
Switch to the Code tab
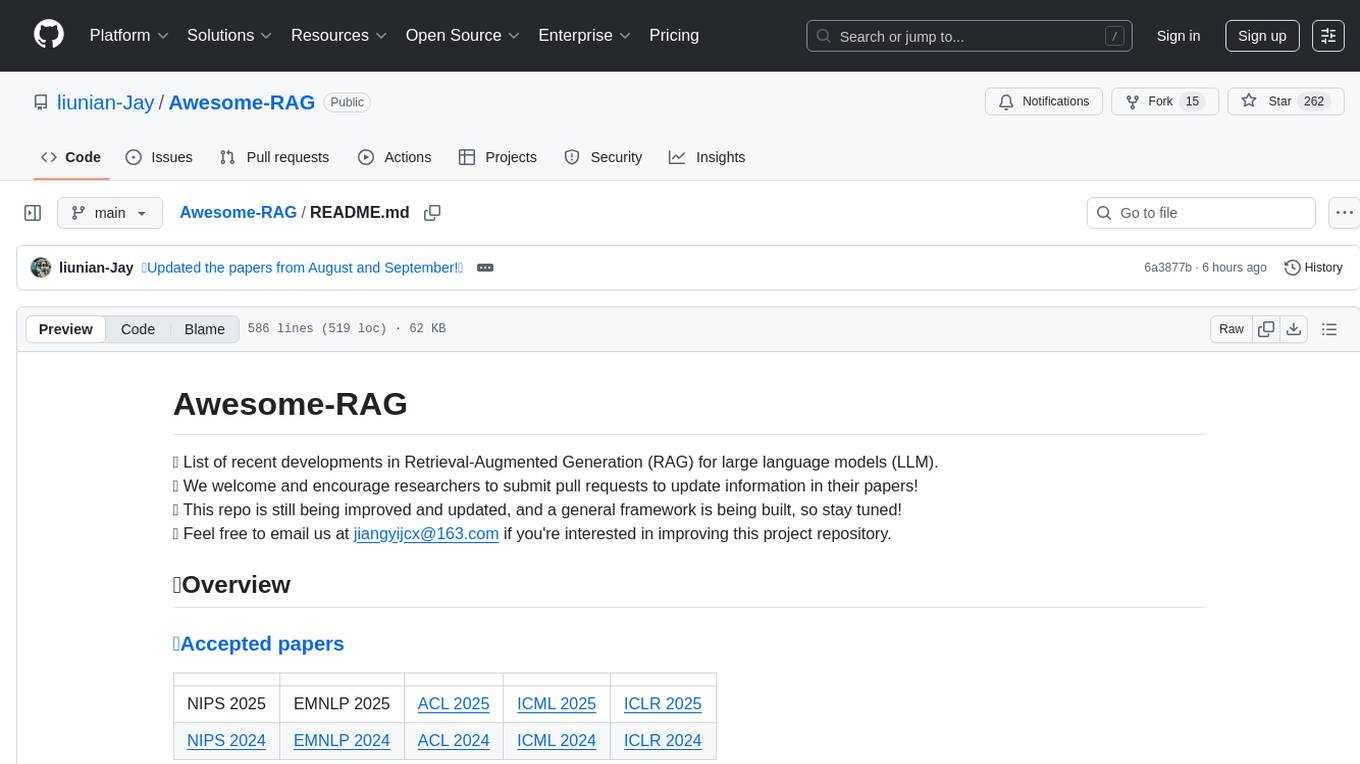(x=71, y=157)
